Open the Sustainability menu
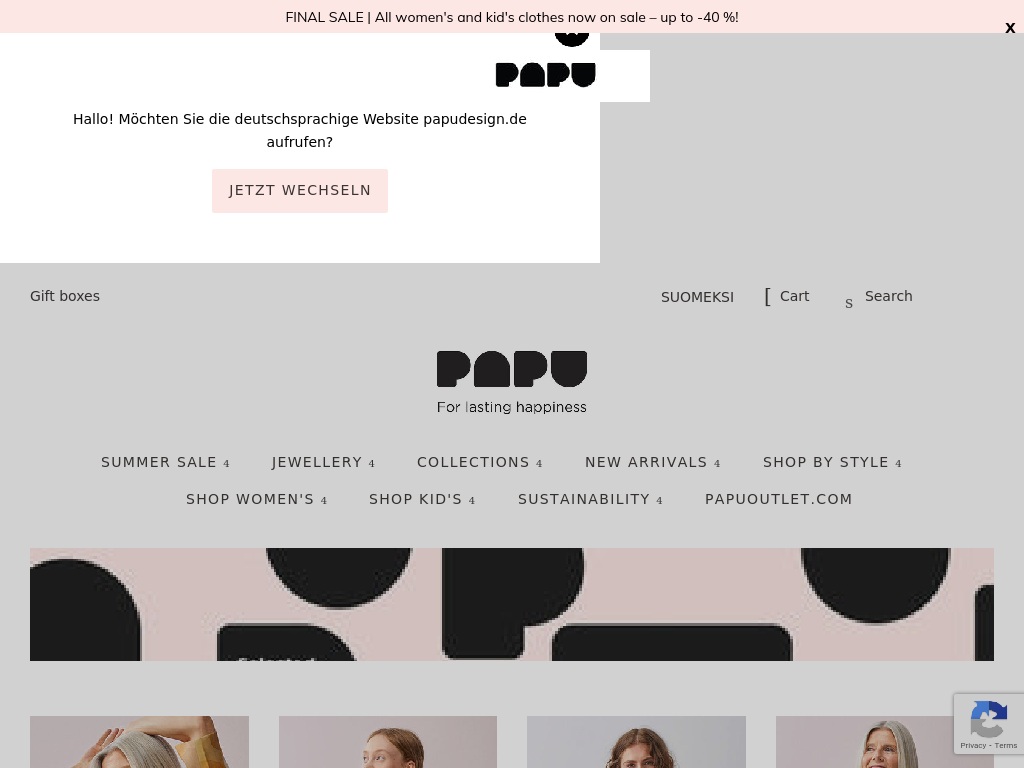Screen dimensions: 1024x768 point(590,499)
